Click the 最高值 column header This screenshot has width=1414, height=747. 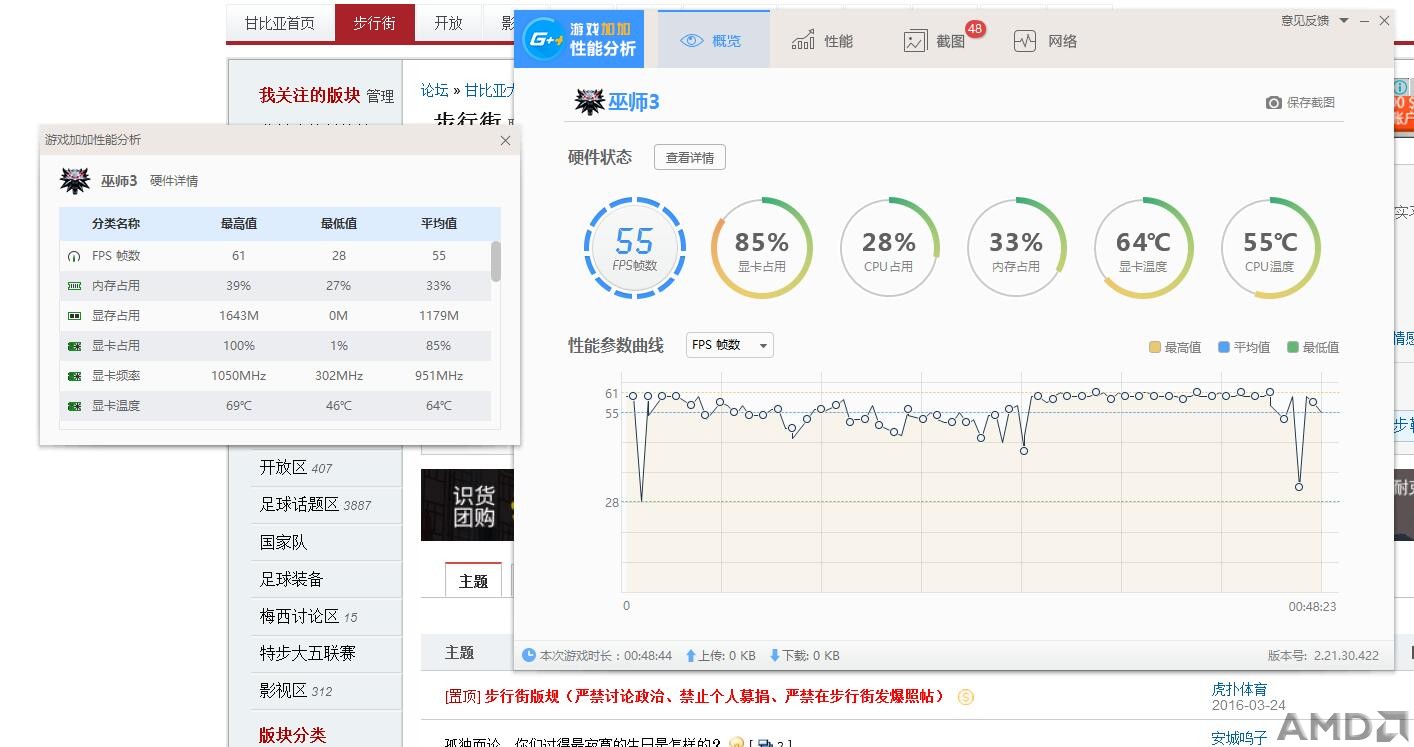click(239, 224)
